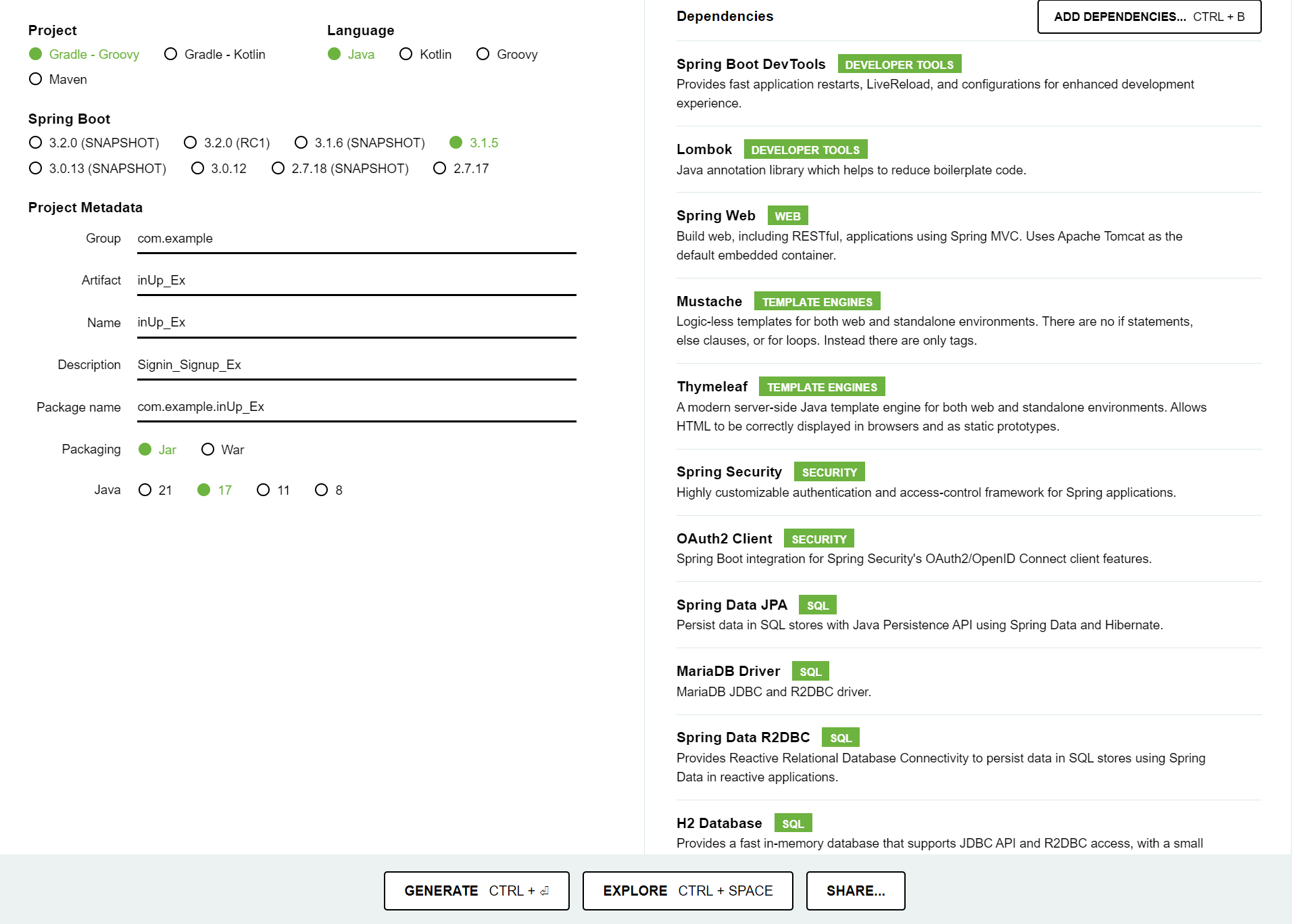1299x924 pixels.
Task: Click the Explore button
Action: point(687,891)
